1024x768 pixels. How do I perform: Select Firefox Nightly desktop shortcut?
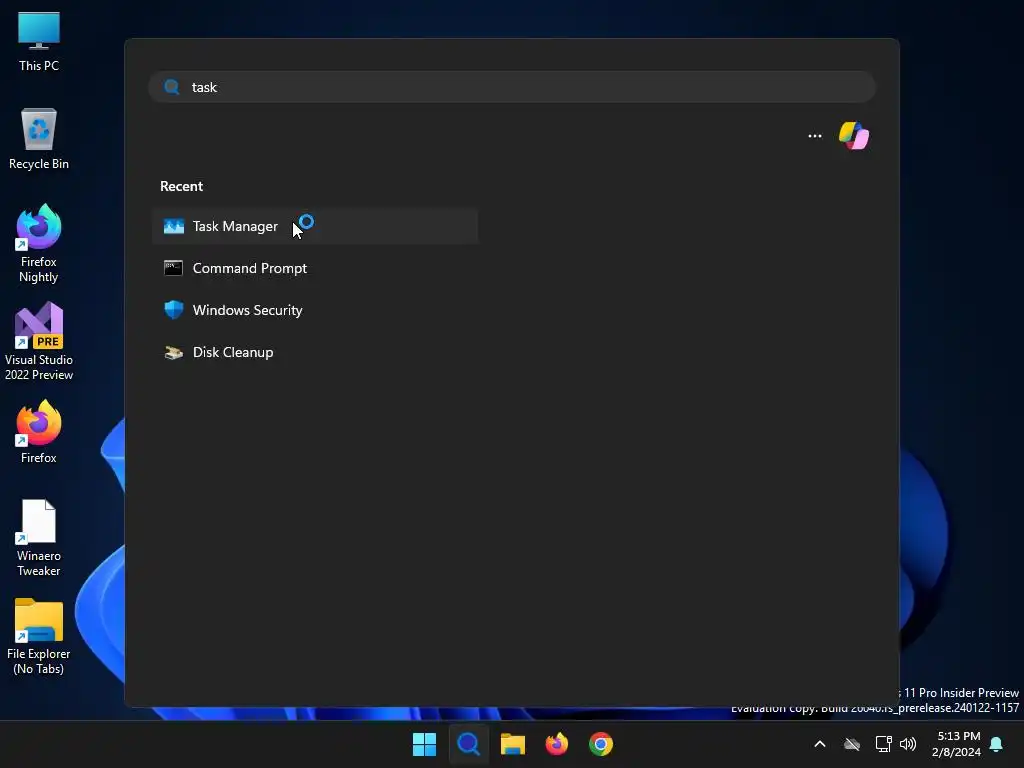(39, 244)
